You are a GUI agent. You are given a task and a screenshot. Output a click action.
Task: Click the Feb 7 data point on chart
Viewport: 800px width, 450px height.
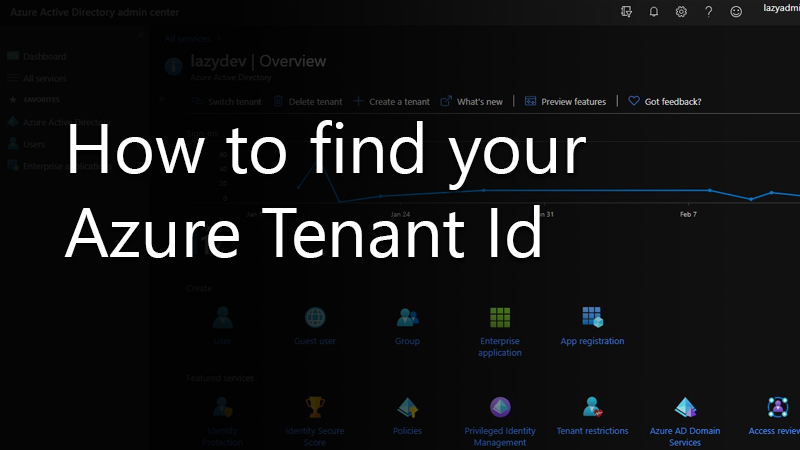[710, 190]
